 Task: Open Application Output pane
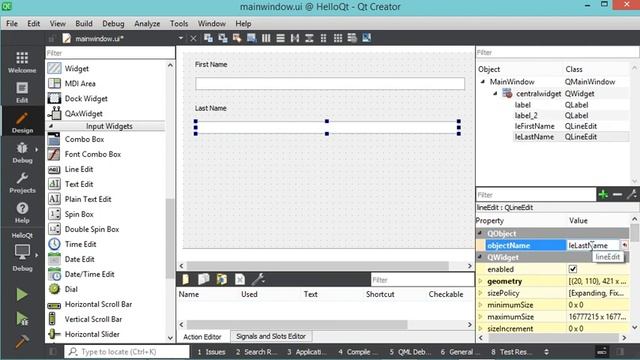pos(307,352)
